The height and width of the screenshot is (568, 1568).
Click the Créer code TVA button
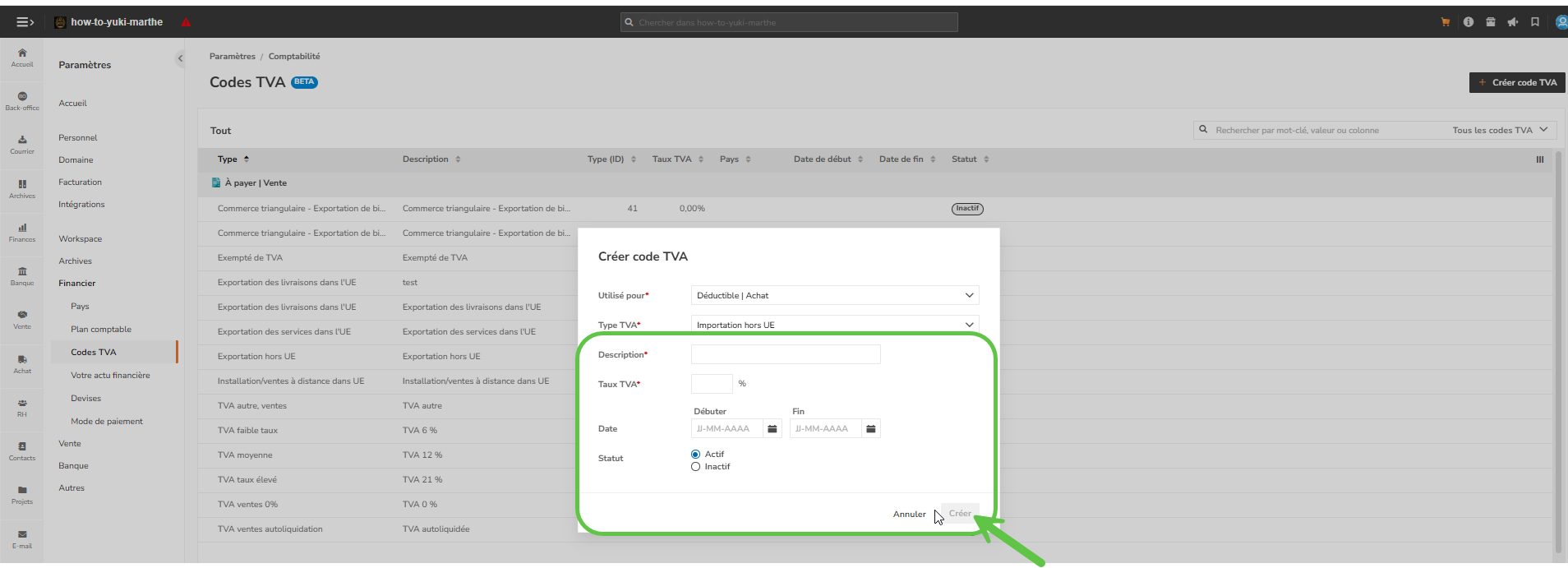pos(1517,82)
